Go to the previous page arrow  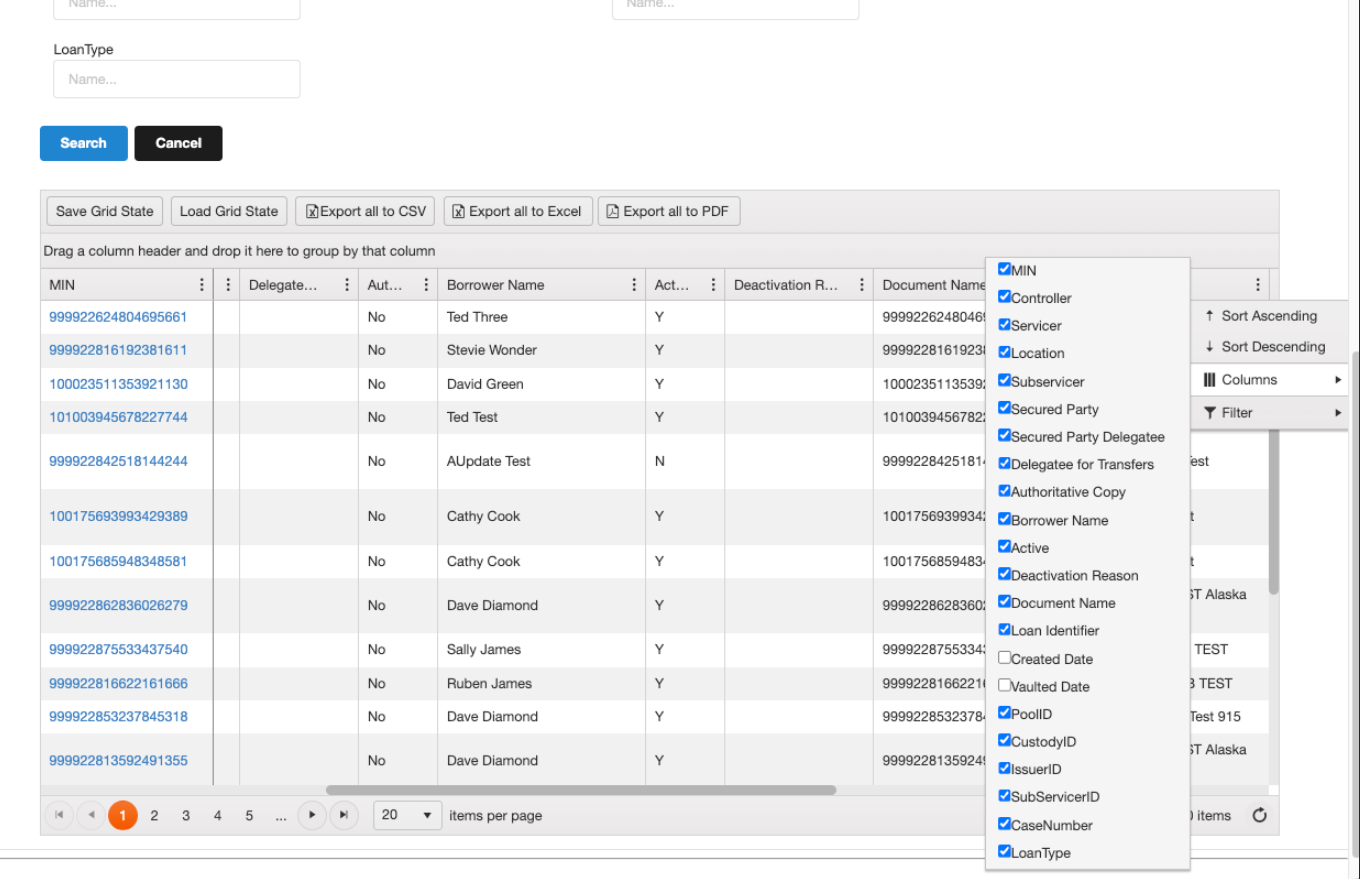tap(90, 815)
